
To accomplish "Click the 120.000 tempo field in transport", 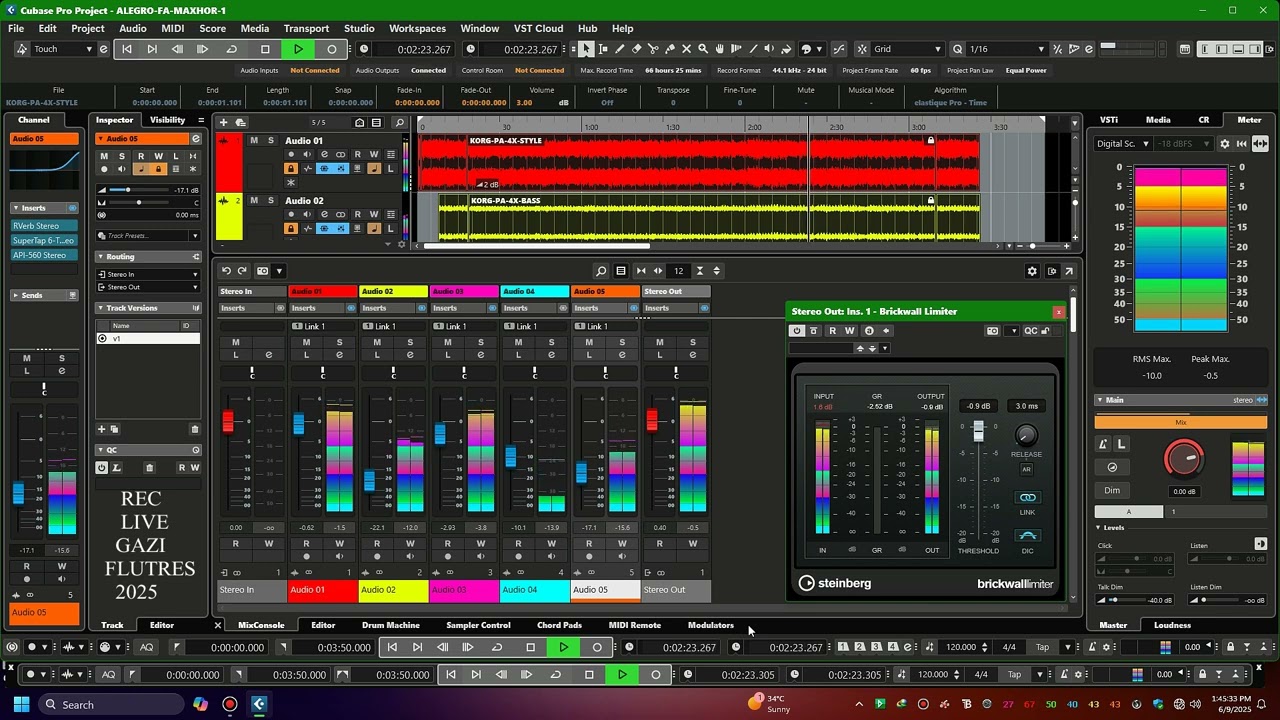I will (960, 647).
